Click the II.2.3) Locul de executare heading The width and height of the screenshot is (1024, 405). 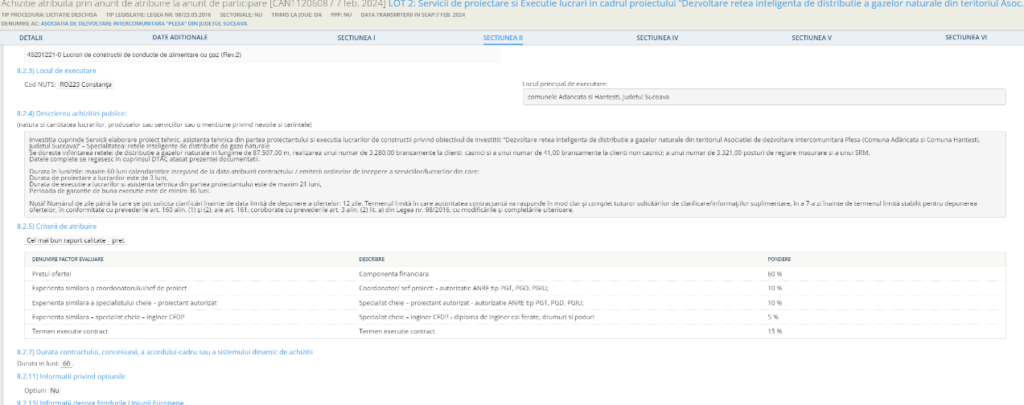point(57,71)
